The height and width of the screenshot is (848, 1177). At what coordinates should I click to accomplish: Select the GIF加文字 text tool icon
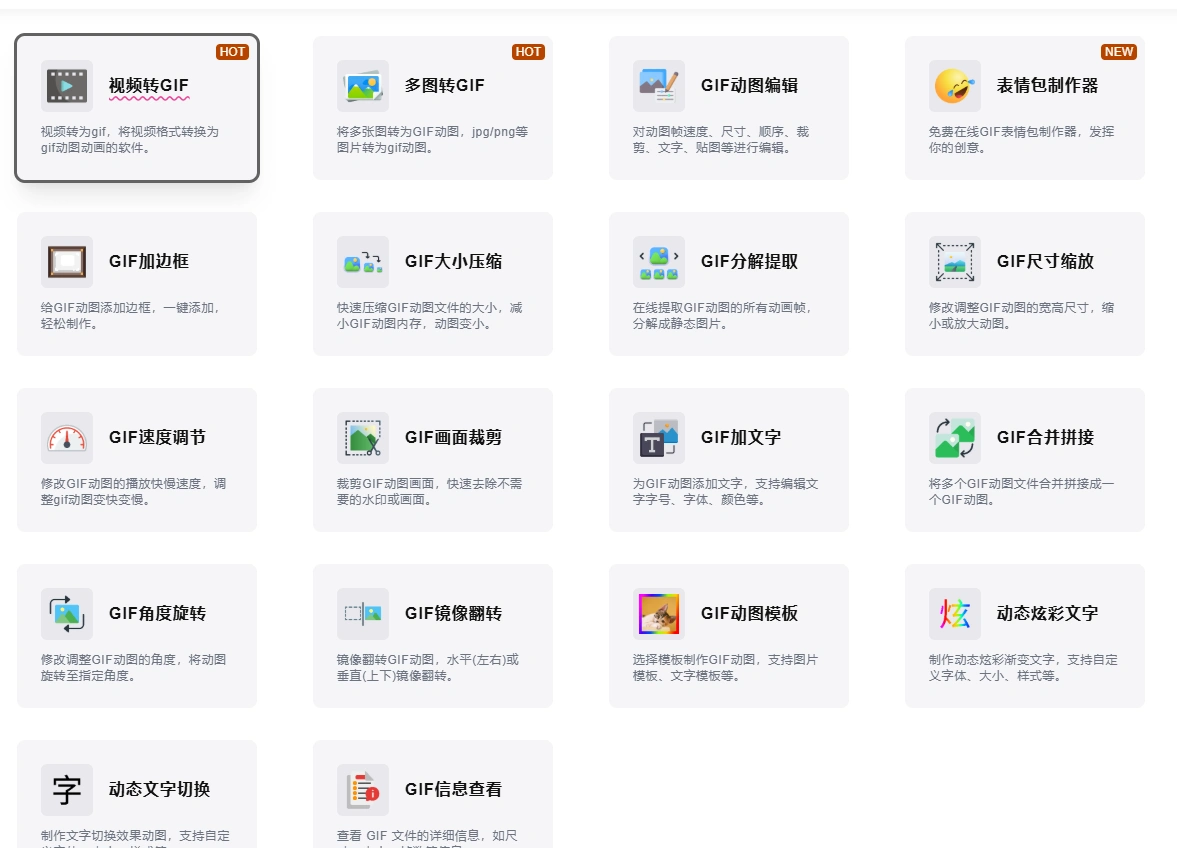pyautogui.click(x=658, y=438)
